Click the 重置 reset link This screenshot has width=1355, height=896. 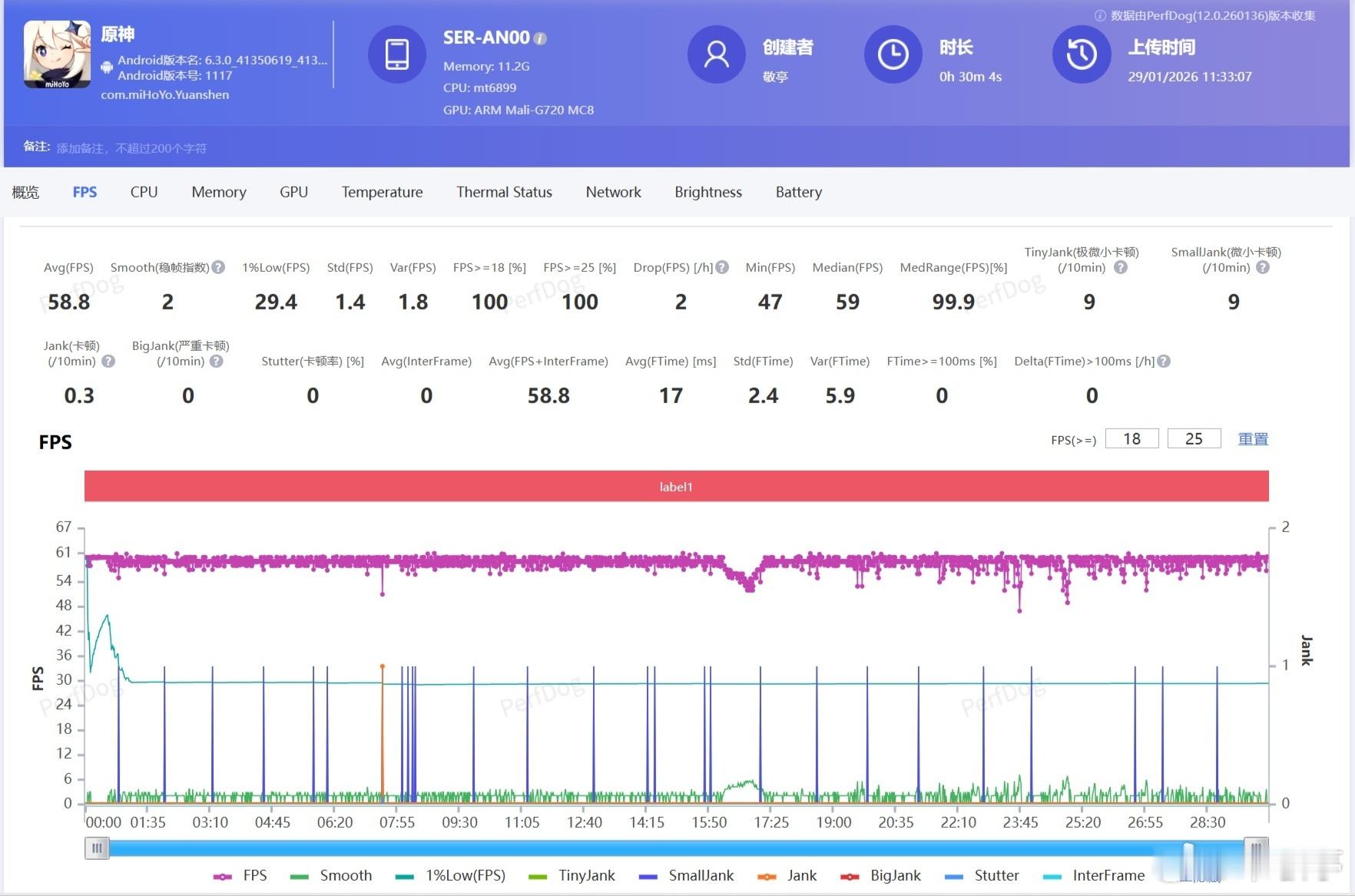[x=1253, y=438]
